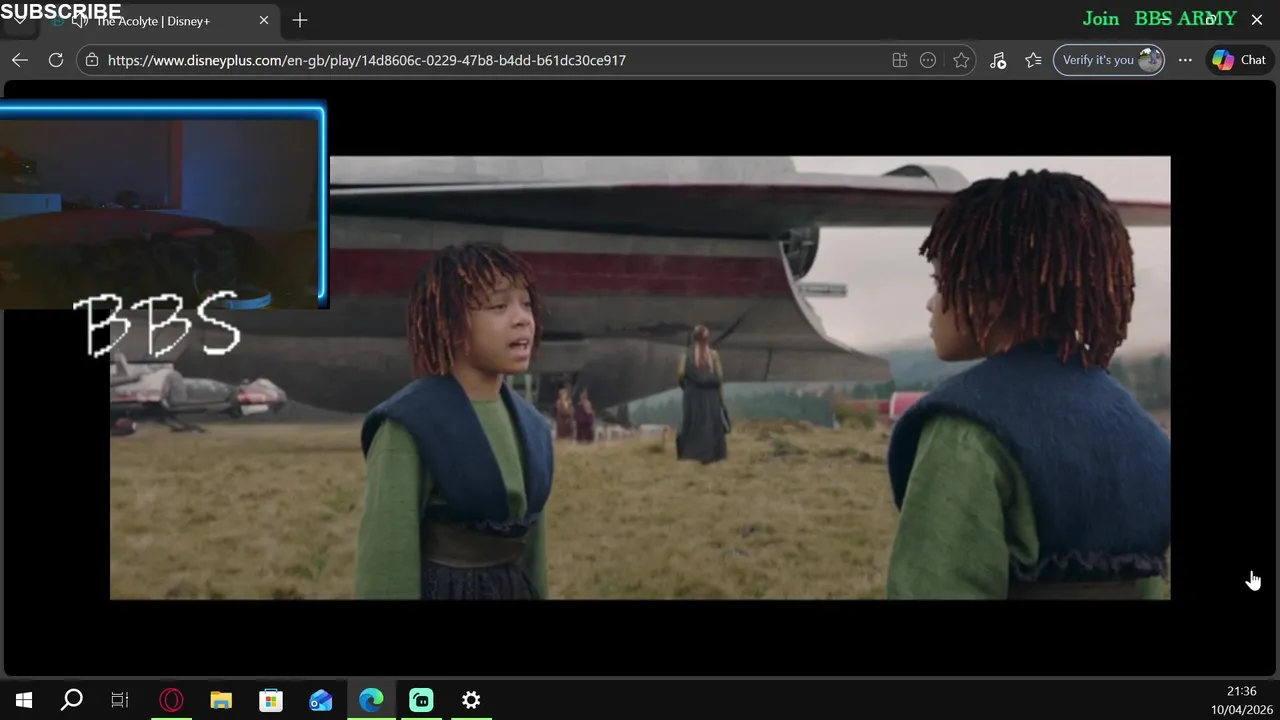Click the Verify it's you profile button

tap(1109, 60)
